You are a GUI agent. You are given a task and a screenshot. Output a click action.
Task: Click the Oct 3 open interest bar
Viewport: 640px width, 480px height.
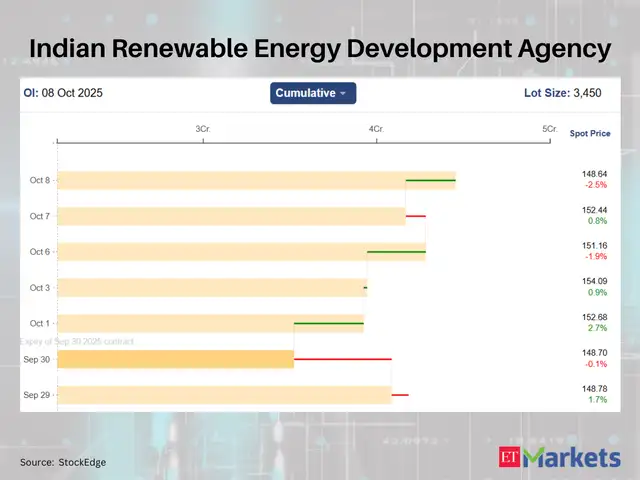coord(210,288)
